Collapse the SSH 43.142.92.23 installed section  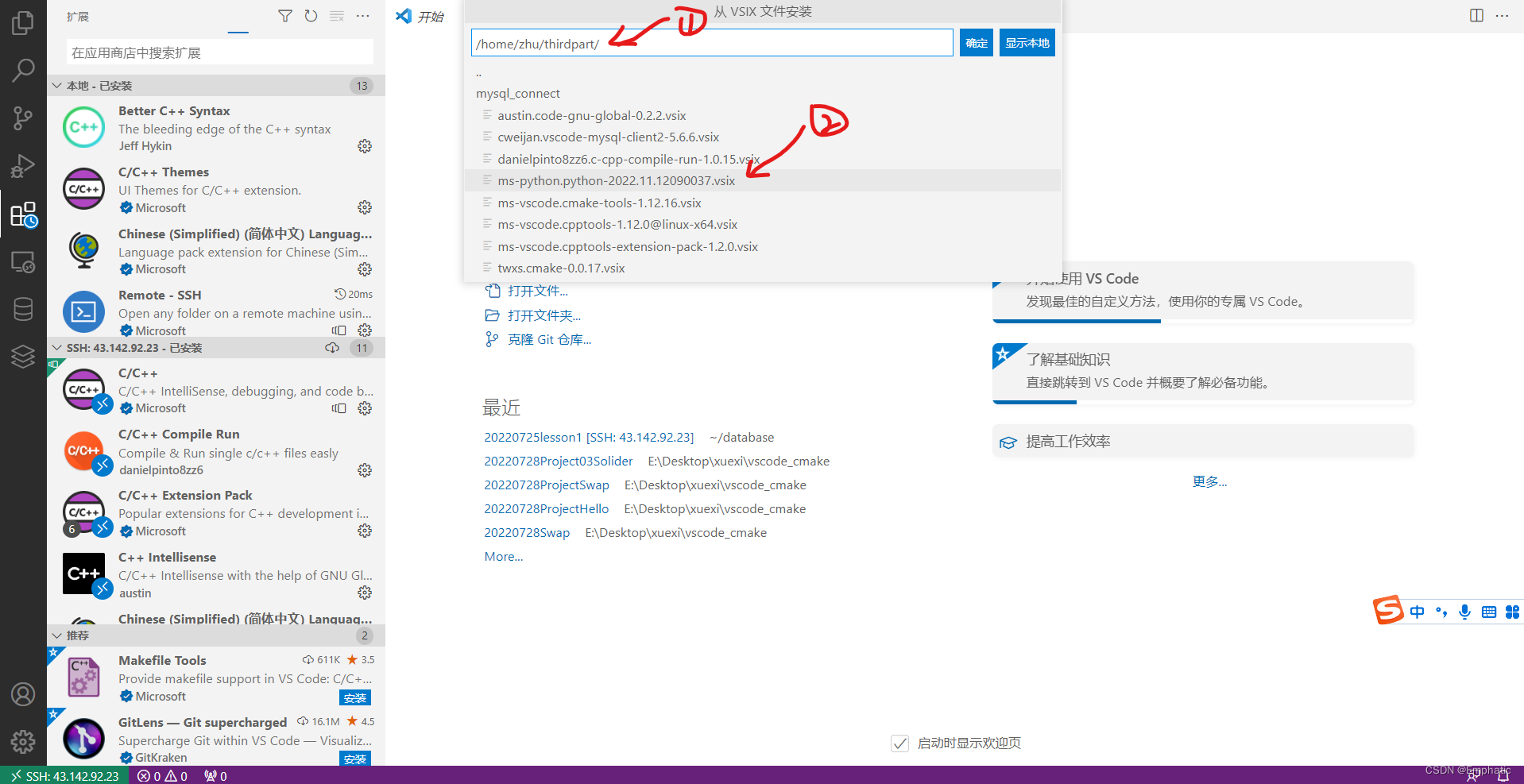(216, 348)
